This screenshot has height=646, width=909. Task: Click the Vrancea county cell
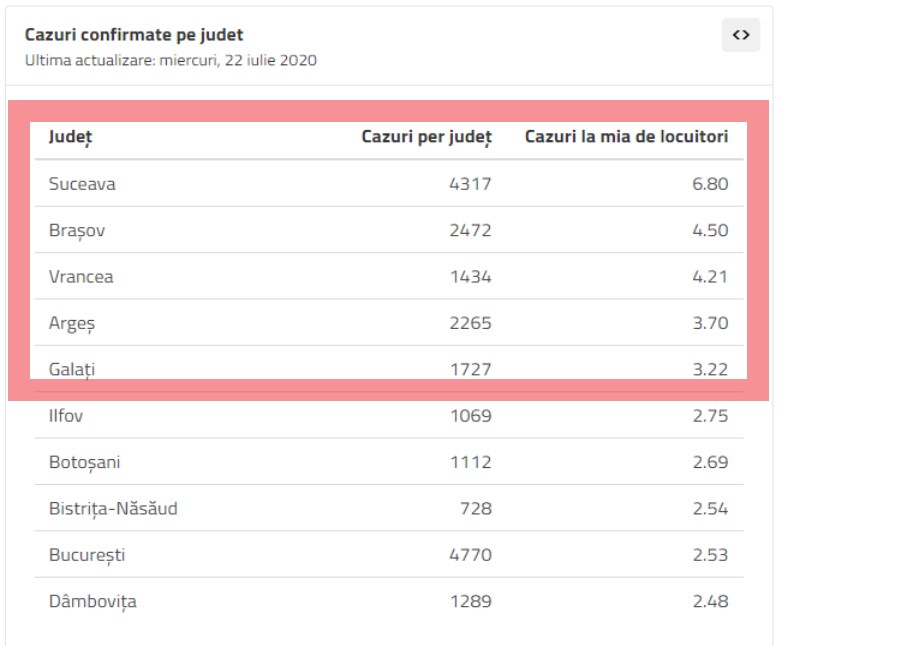coord(81,277)
